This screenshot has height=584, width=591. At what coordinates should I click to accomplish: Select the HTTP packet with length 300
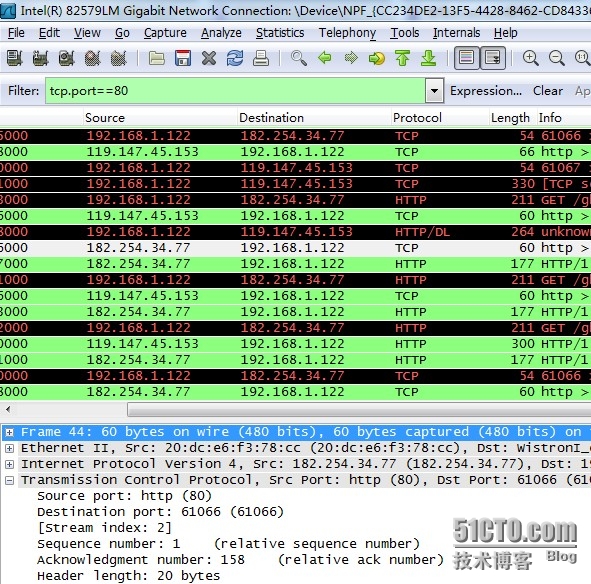click(296, 343)
